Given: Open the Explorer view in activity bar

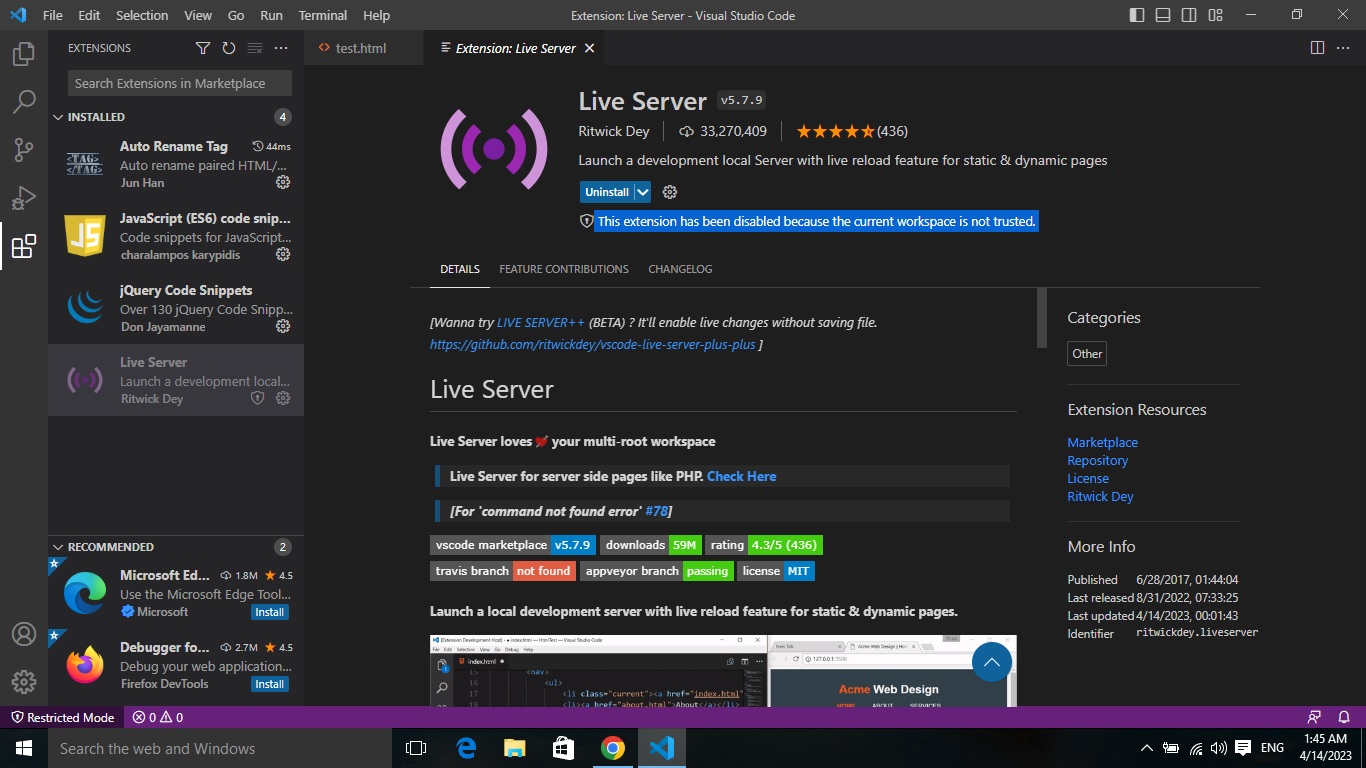Looking at the screenshot, I should 24,54.
